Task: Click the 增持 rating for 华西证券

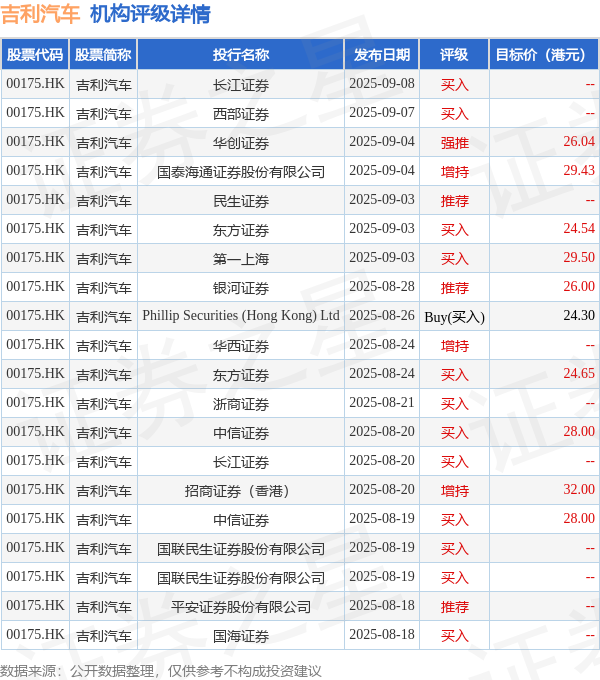Action: [454, 346]
